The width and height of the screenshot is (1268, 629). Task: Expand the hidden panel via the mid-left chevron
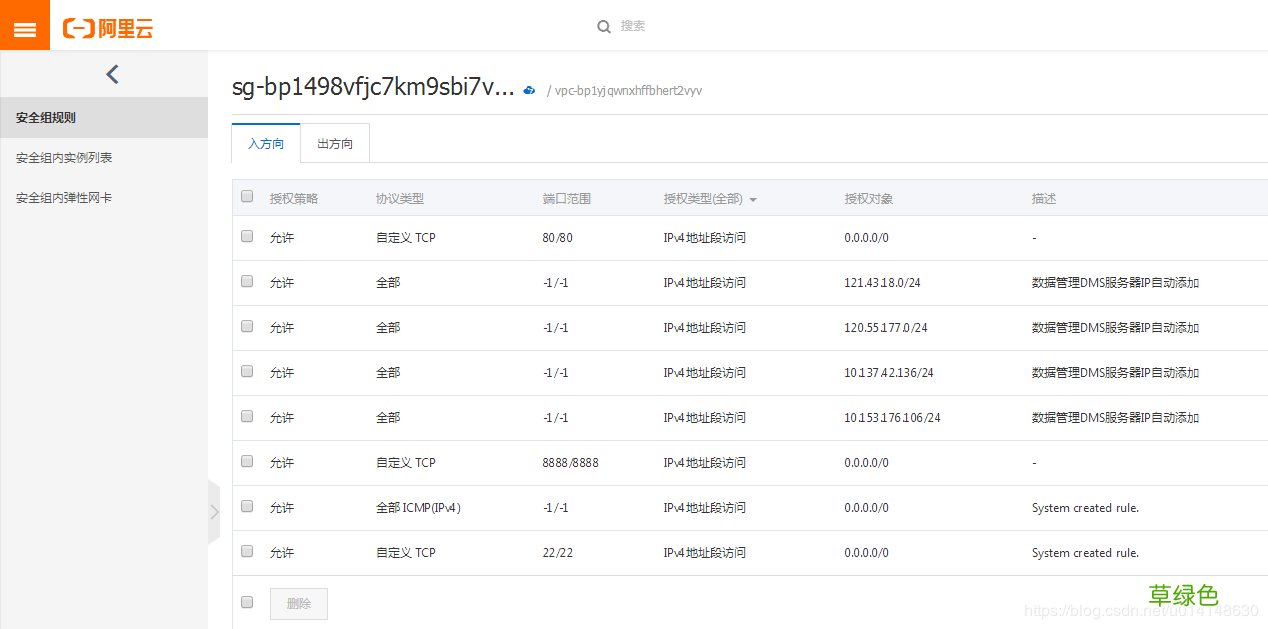[213, 511]
